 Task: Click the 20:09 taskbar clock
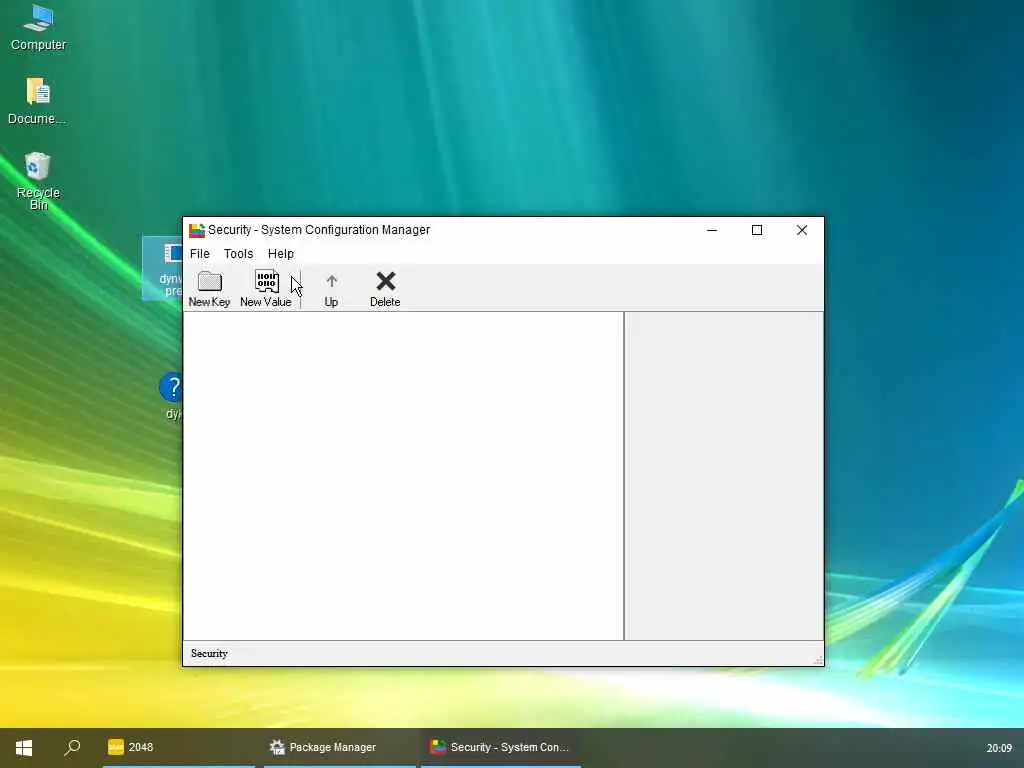[999, 748]
